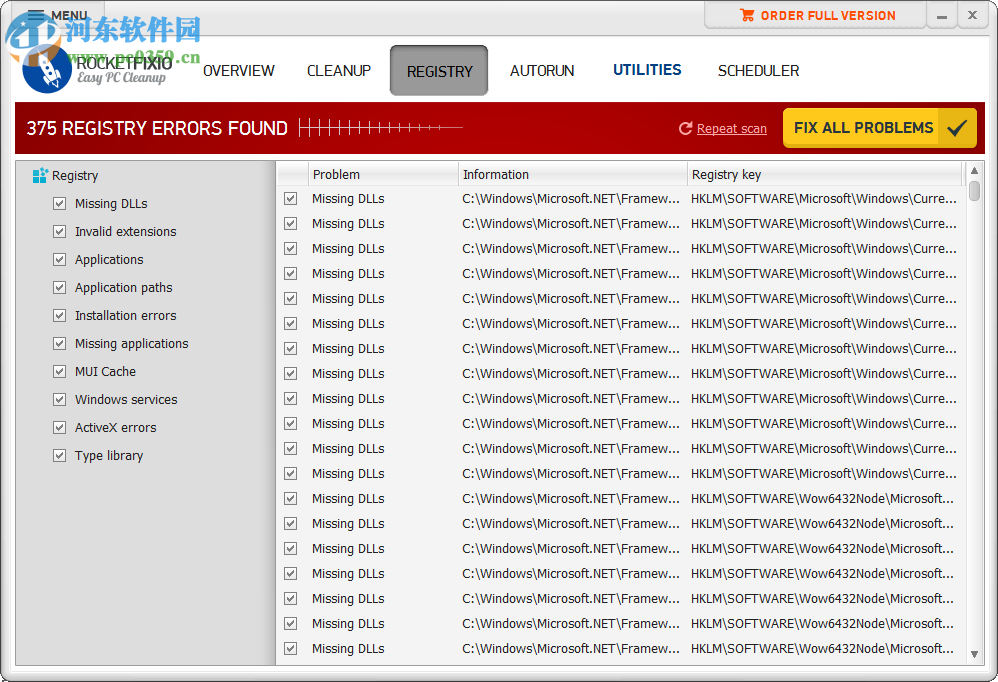
Task: Uncheck the last visible Missing DLLs row checkbox
Action: pyautogui.click(x=290, y=648)
